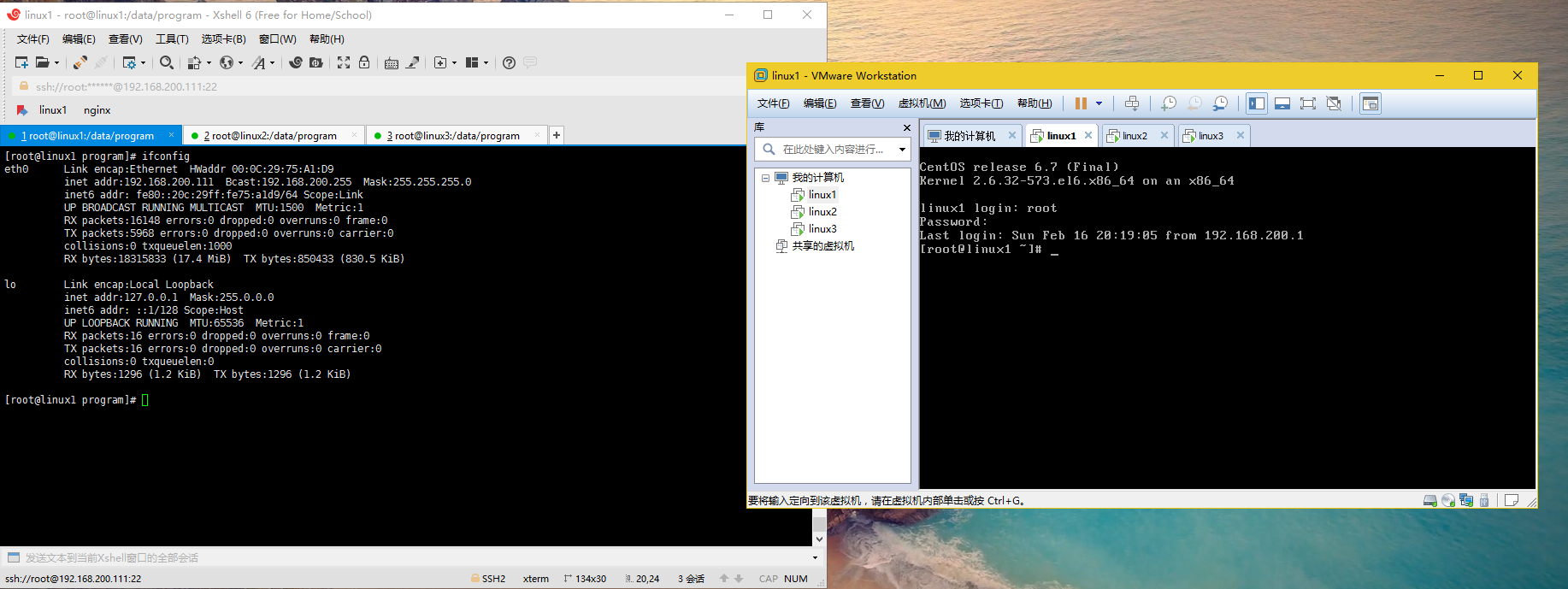1568x589 pixels.
Task: Click the new tab plus-page icon in Xshell toolbar
Action: click(x=440, y=62)
